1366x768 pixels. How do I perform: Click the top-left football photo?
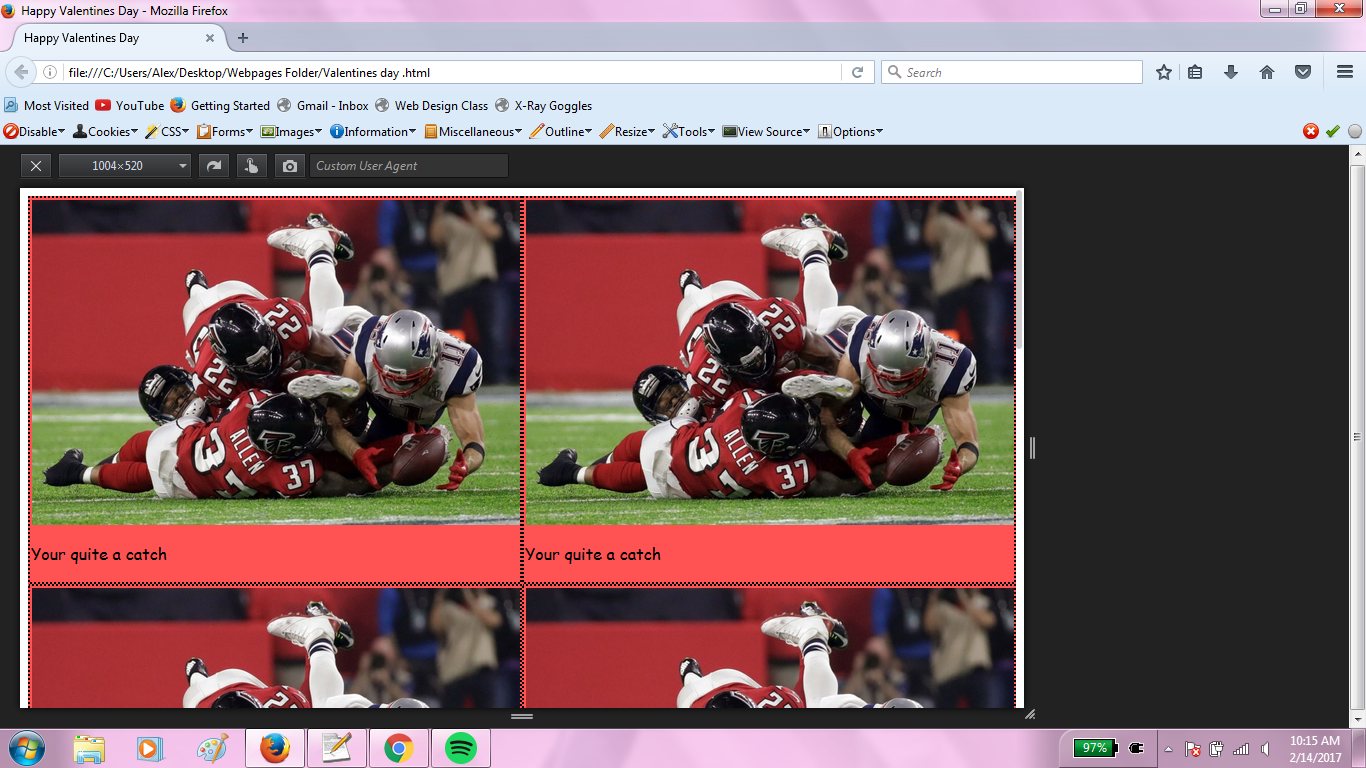pyautogui.click(x=275, y=362)
